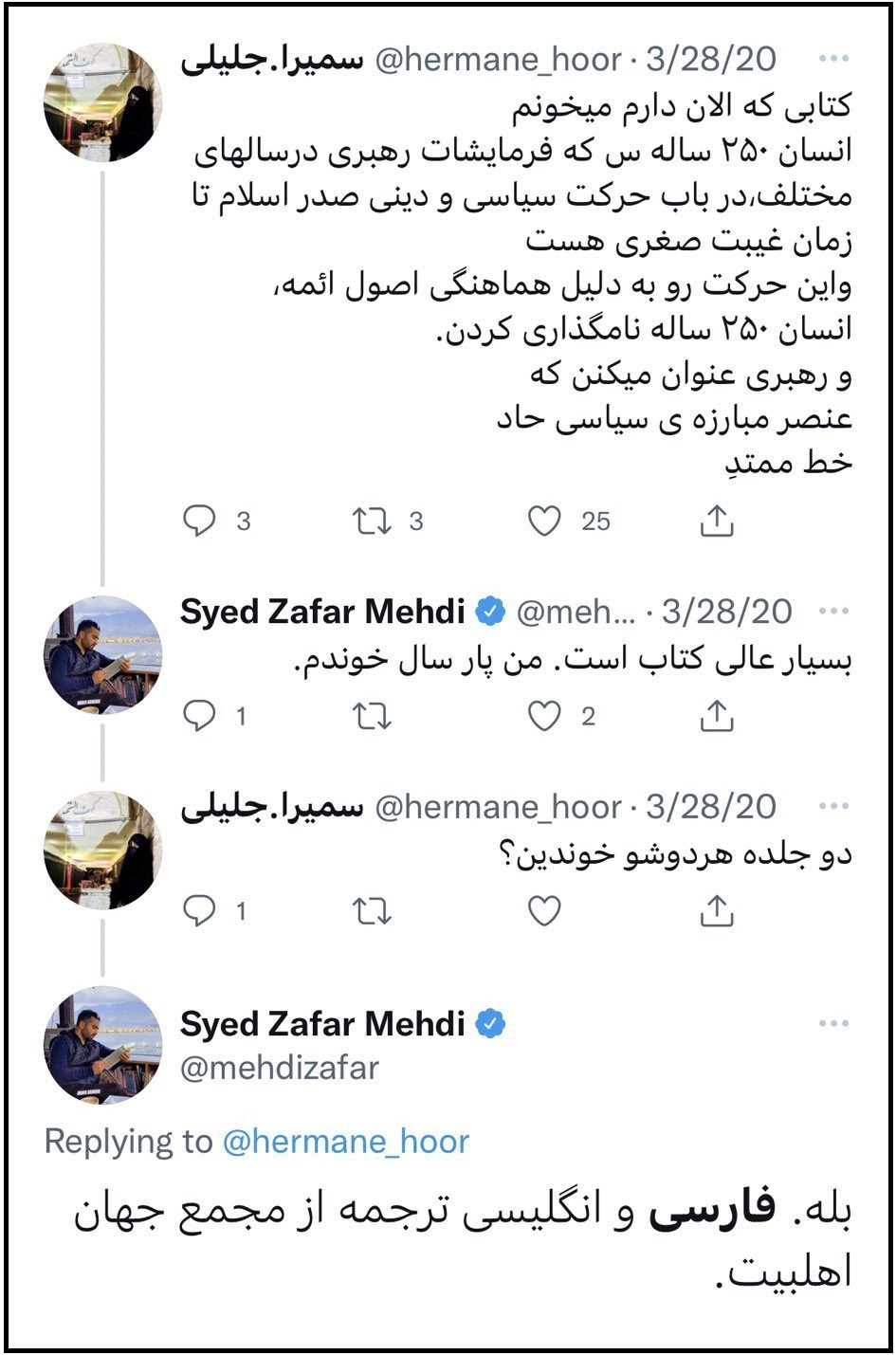Reply to Syed Zafar Mehdi's 3/28/20 tweet
This screenshot has width=896, height=1355.
coord(199,717)
